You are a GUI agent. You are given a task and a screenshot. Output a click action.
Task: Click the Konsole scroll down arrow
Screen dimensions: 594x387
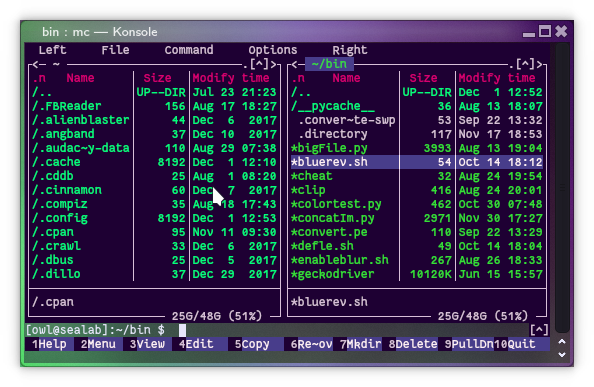click(562, 355)
